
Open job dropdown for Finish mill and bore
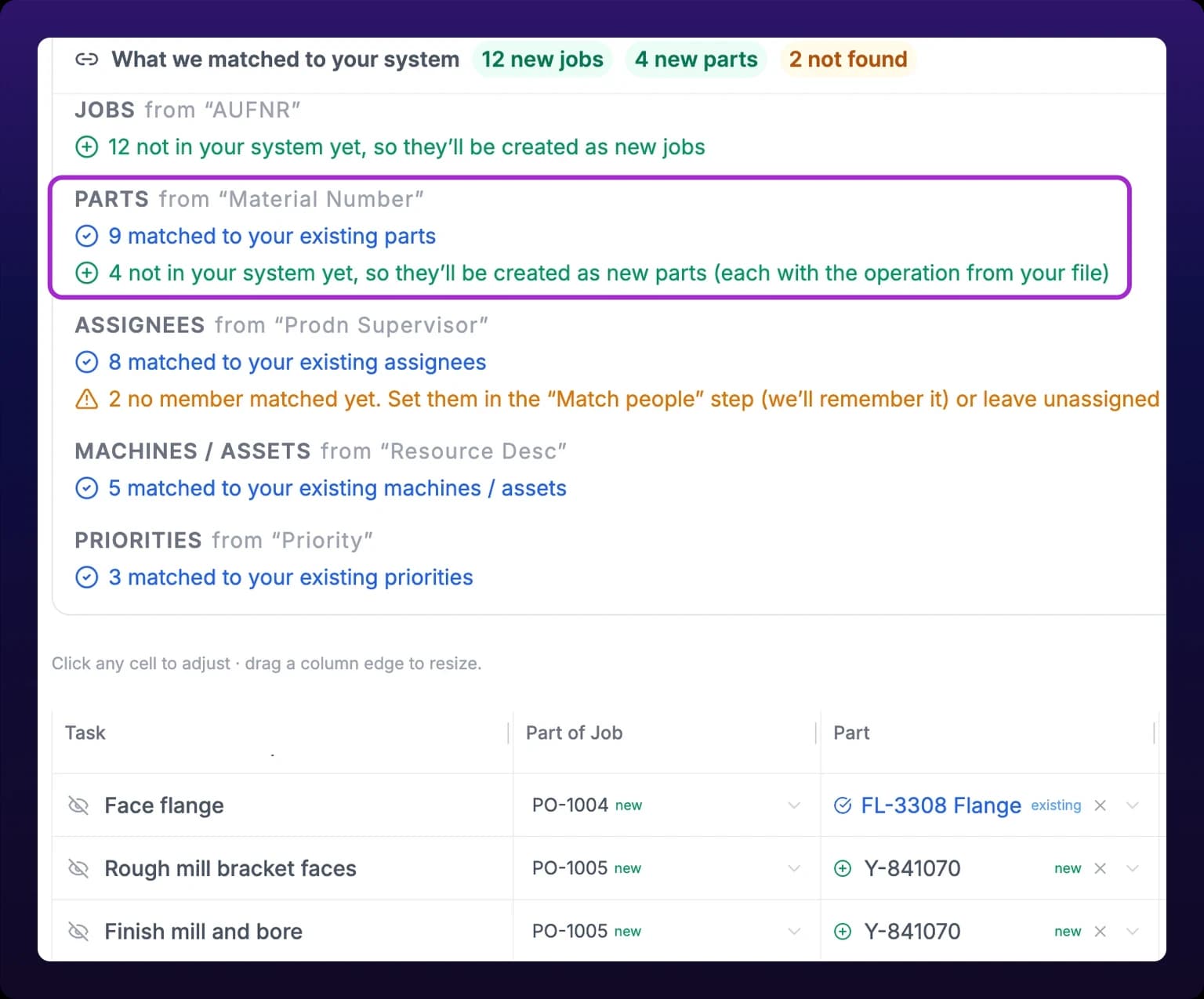(794, 931)
